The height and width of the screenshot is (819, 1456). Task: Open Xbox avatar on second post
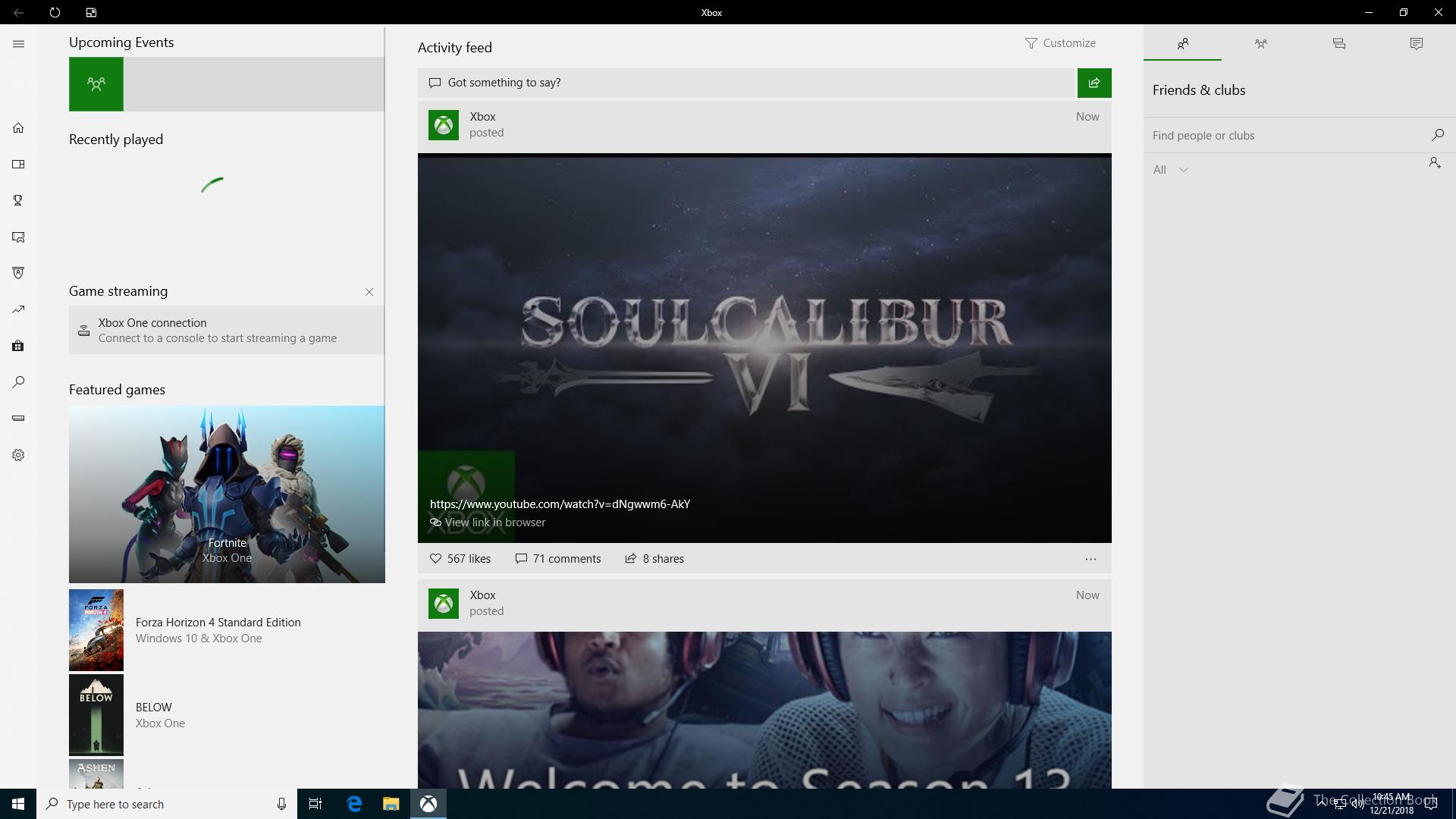[x=444, y=604]
